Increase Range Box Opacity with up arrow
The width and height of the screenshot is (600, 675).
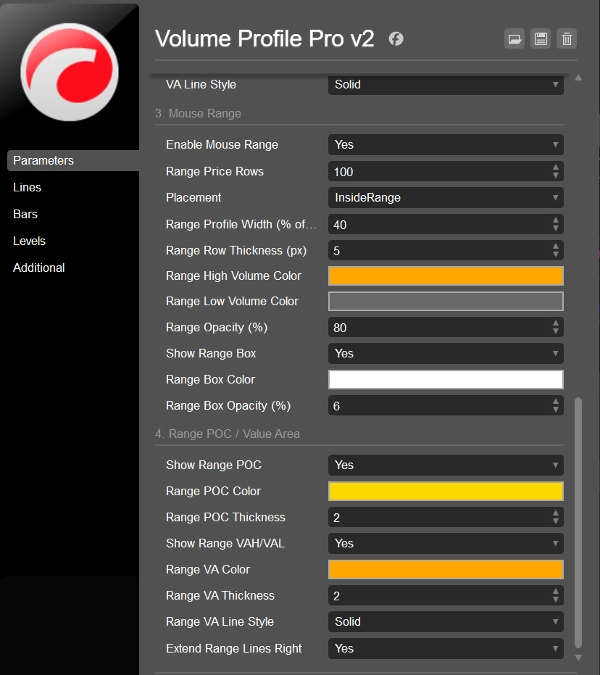[556, 401]
